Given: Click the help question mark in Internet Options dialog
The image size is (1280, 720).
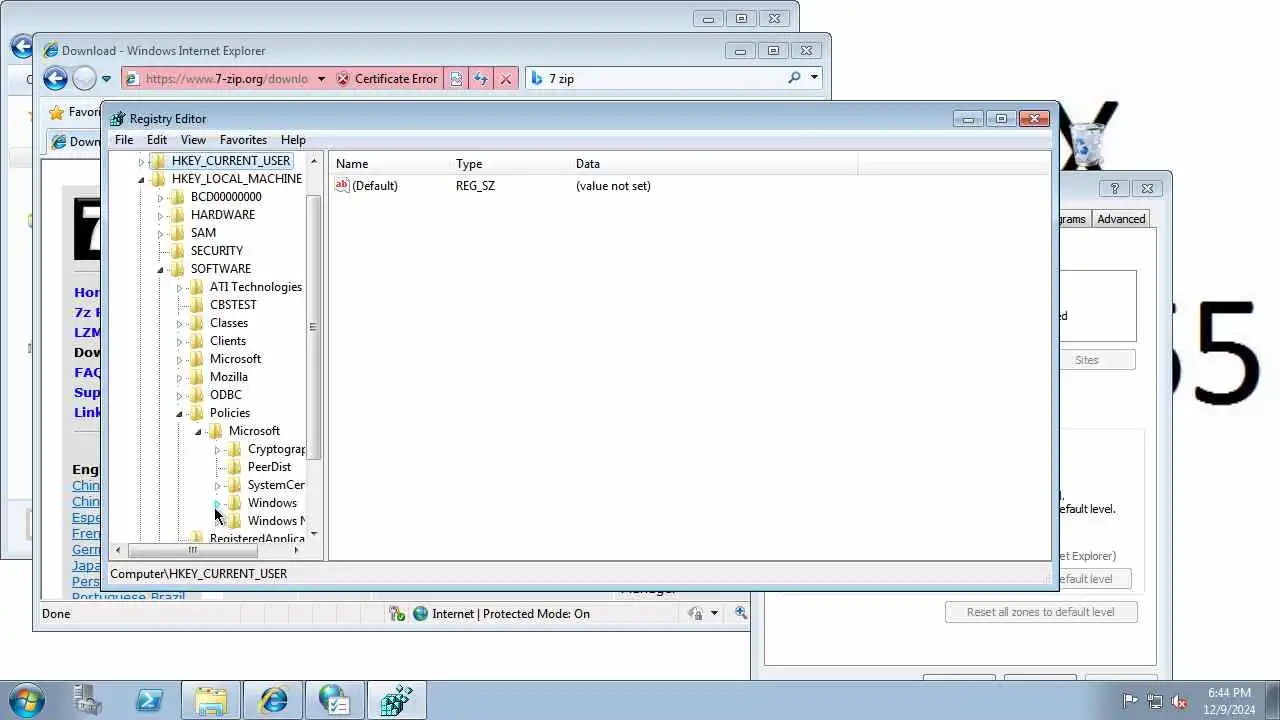Looking at the screenshot, I should point(1114,188).
